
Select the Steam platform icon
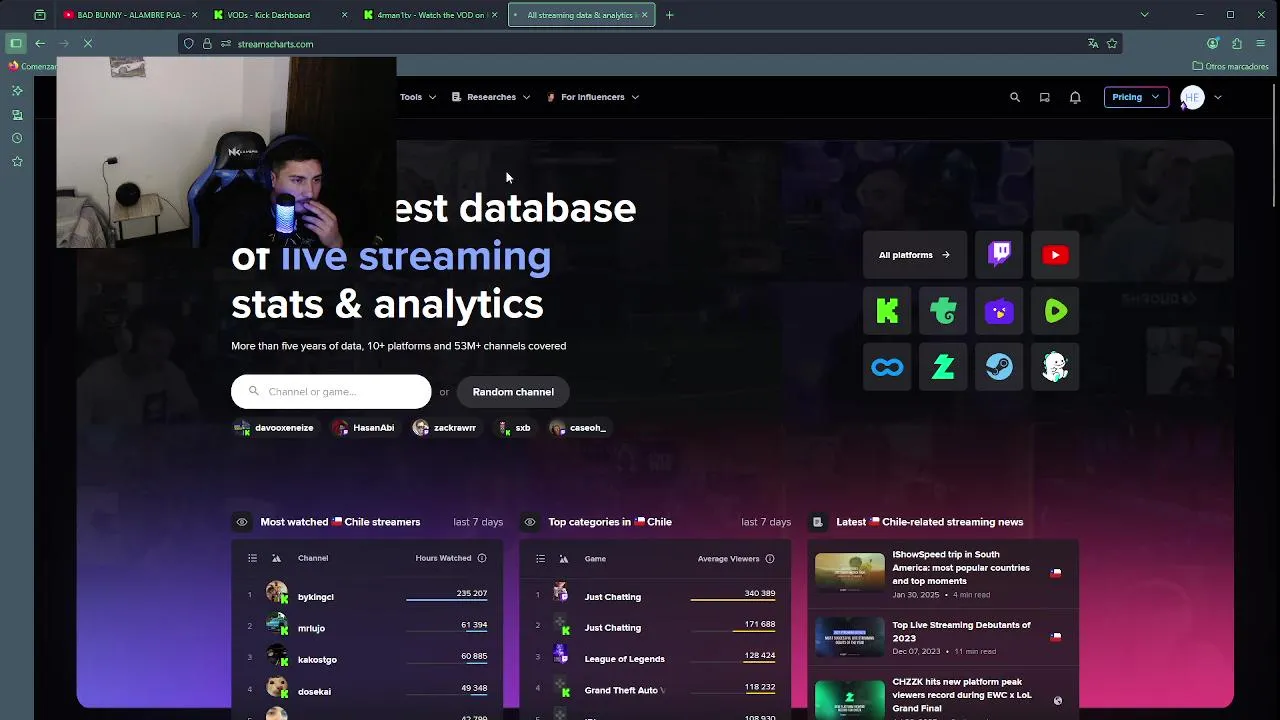click(x=999, y=367)
